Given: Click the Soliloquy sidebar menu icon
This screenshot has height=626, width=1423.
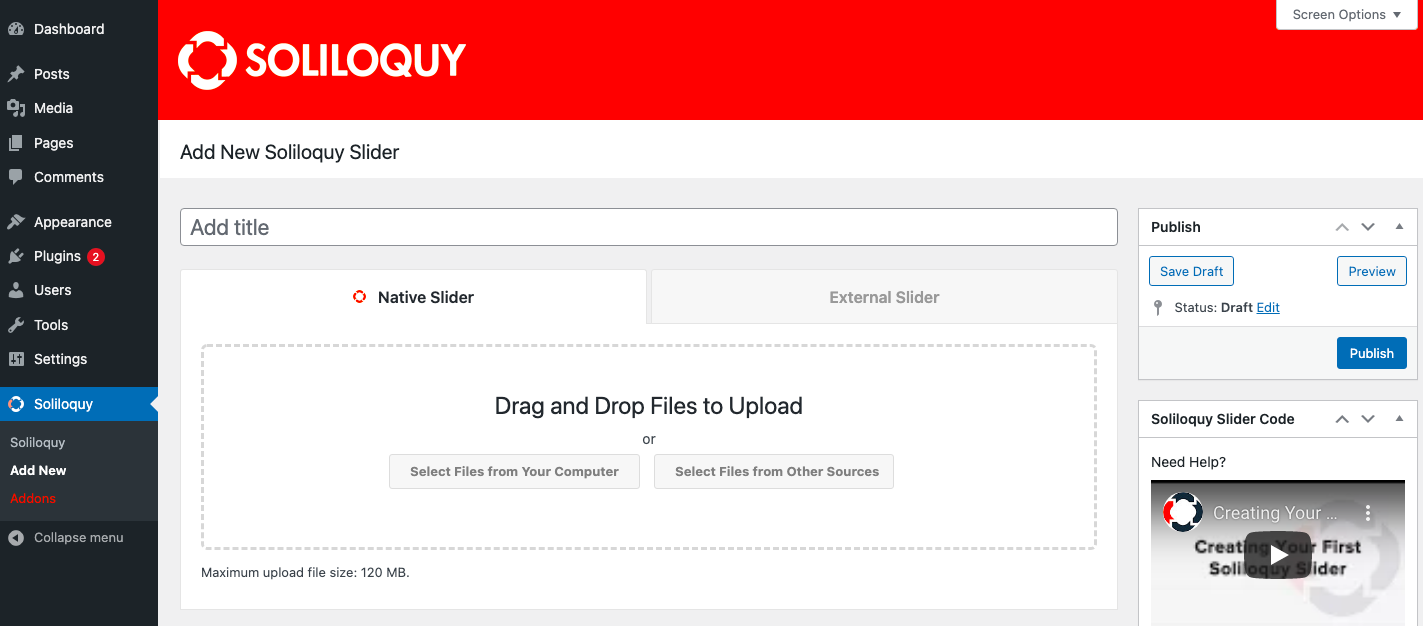Looking at the screenshot, I should pos(16,404).
